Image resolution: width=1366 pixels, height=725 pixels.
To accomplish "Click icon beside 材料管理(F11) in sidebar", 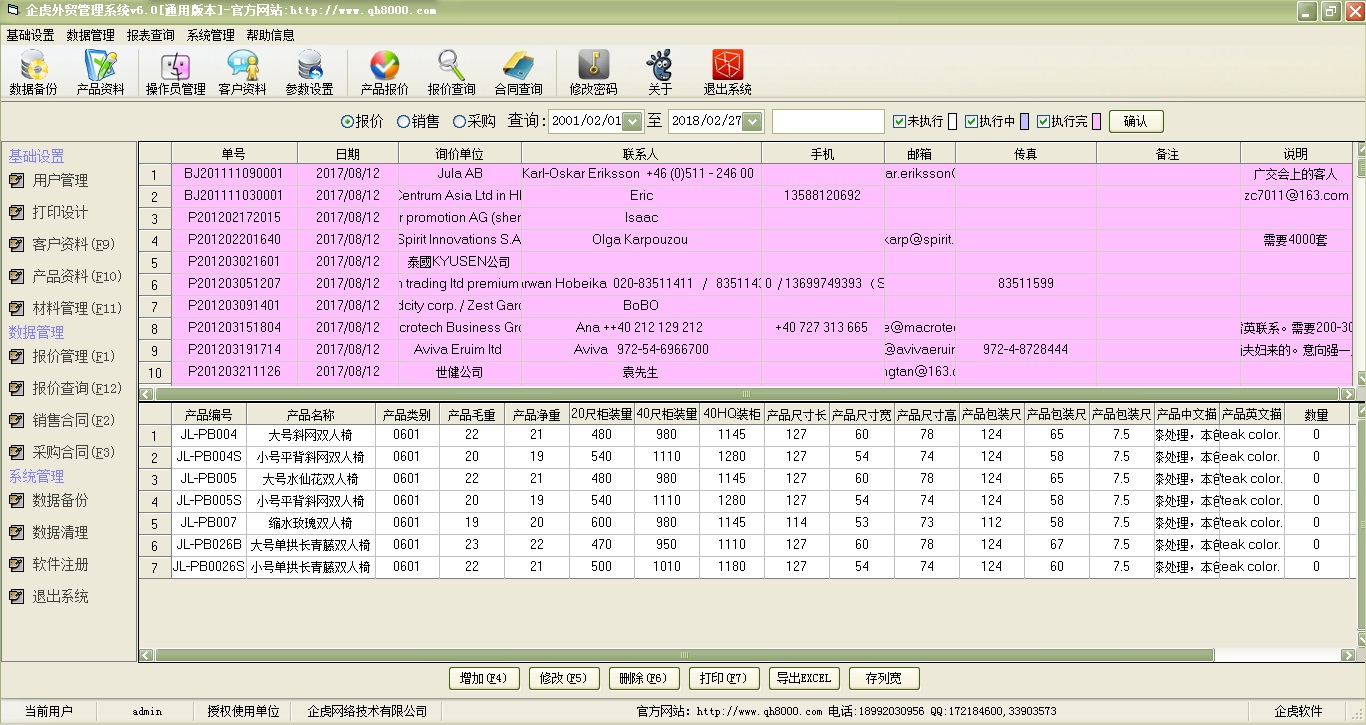I will click(x=16, y=309).
